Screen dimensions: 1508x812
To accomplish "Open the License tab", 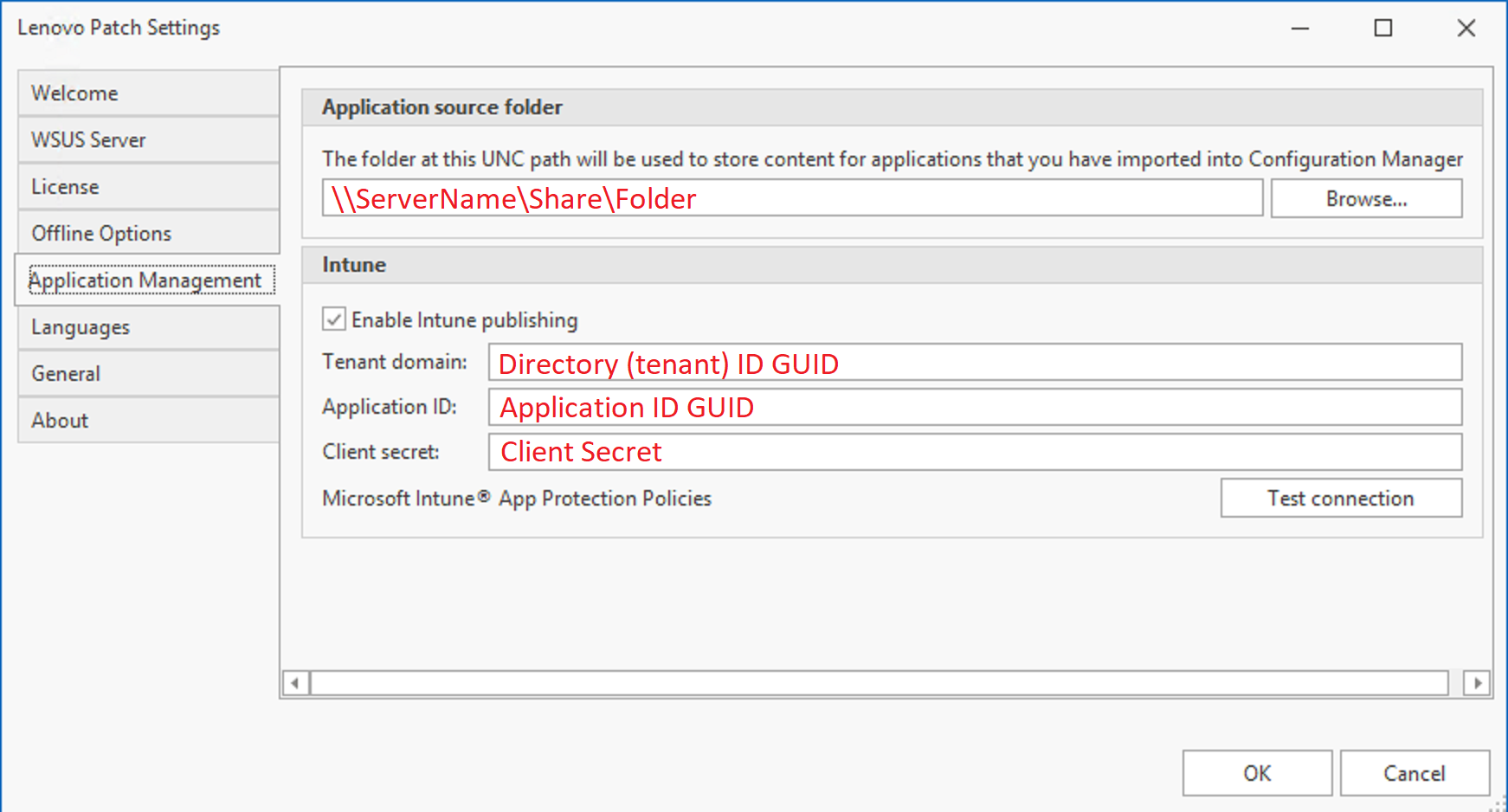I will coord(148,187).
